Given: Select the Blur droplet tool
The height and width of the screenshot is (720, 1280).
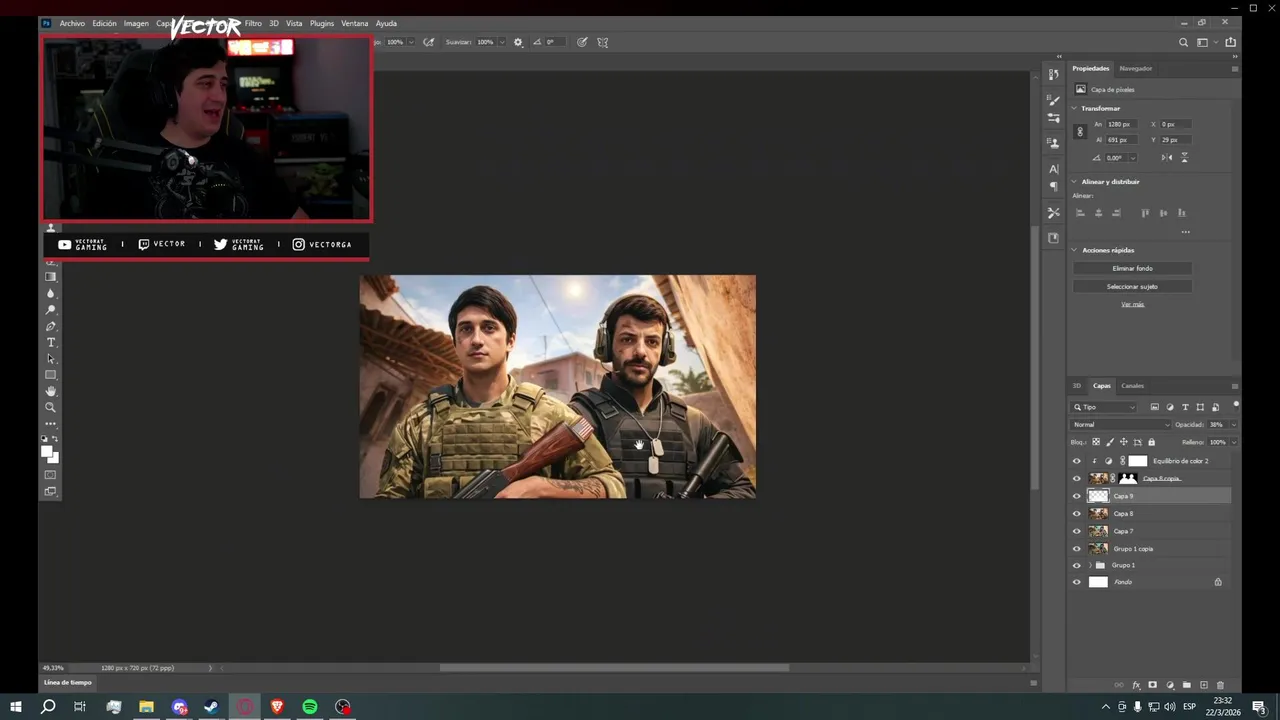Looking at the screenshot, I should tap(51, 294).
